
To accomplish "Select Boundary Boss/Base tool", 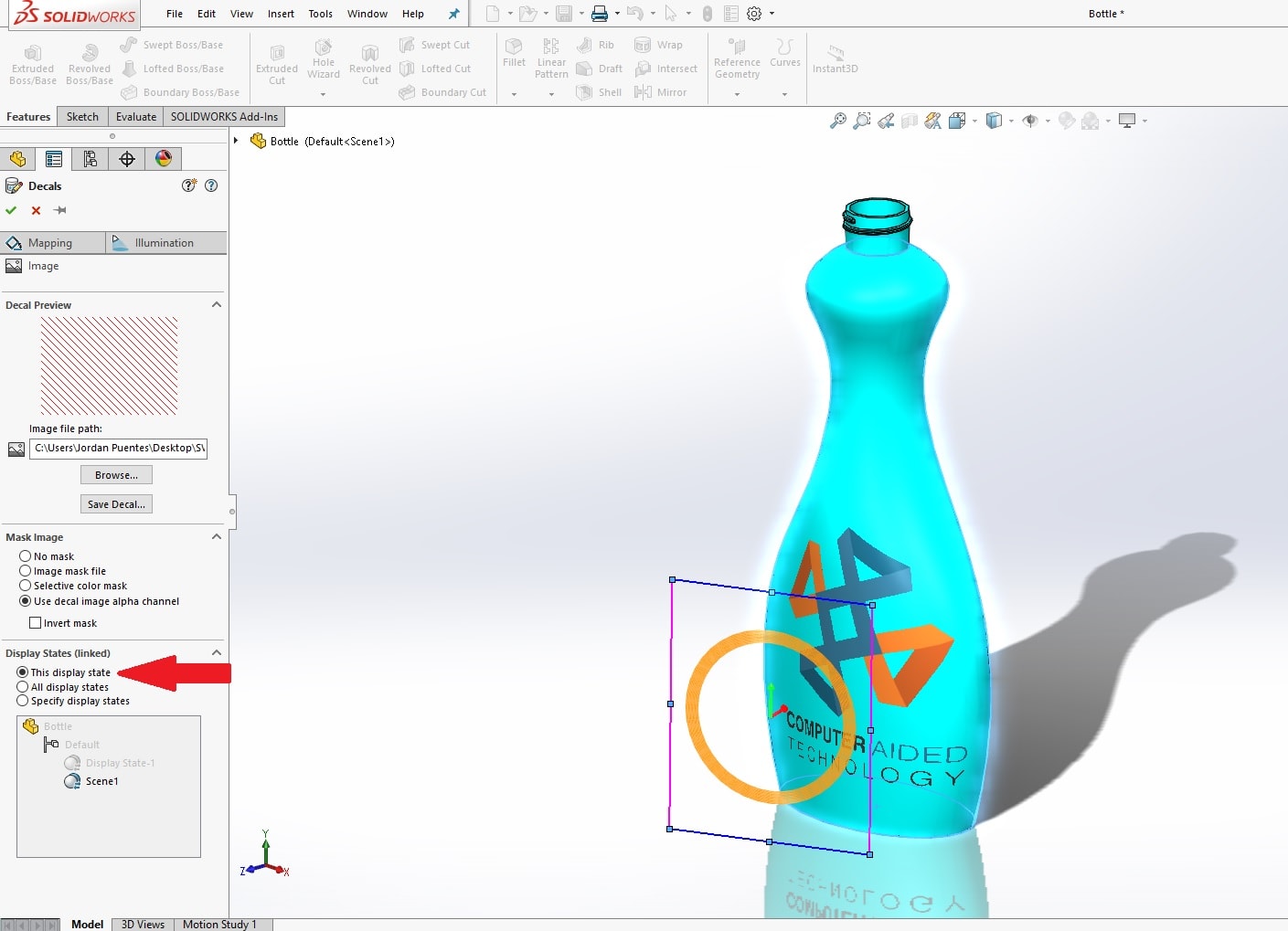I will point(180,92).
